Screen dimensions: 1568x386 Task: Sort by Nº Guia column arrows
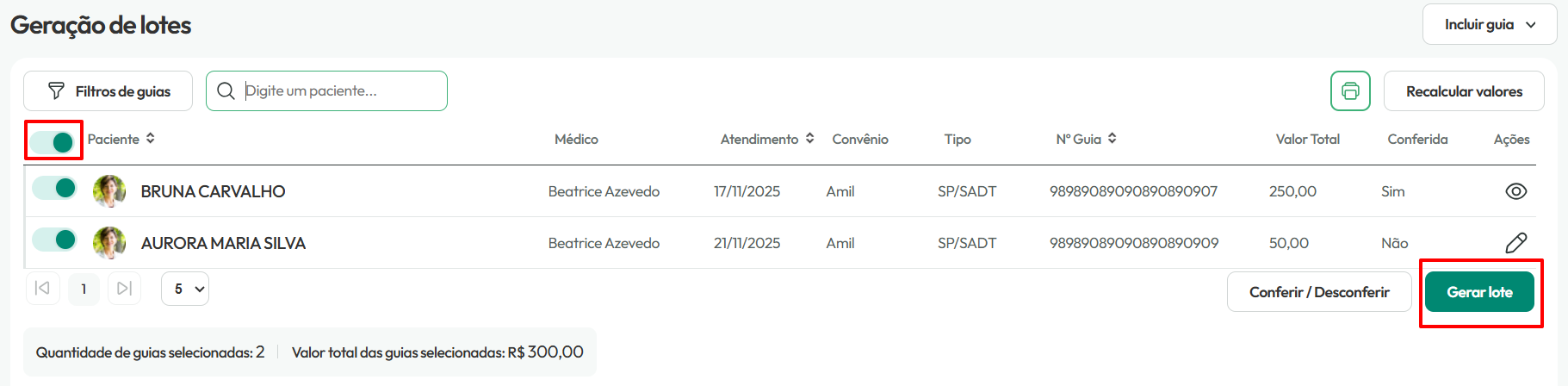(1112, 139)
